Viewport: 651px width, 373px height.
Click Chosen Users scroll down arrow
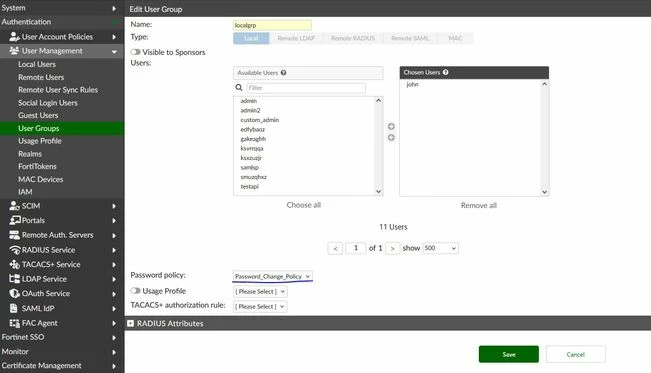545,192
